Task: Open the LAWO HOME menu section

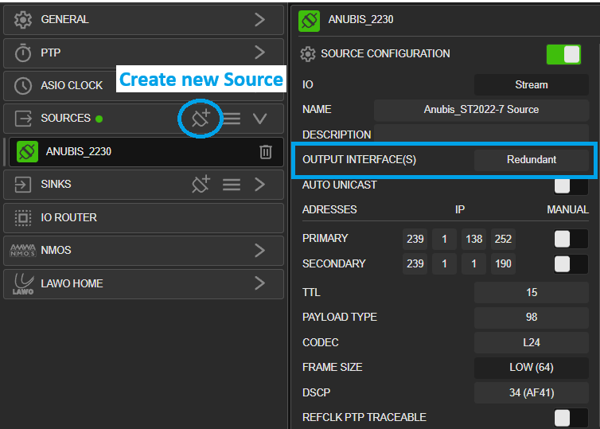Action: click(x=143, y=284)
